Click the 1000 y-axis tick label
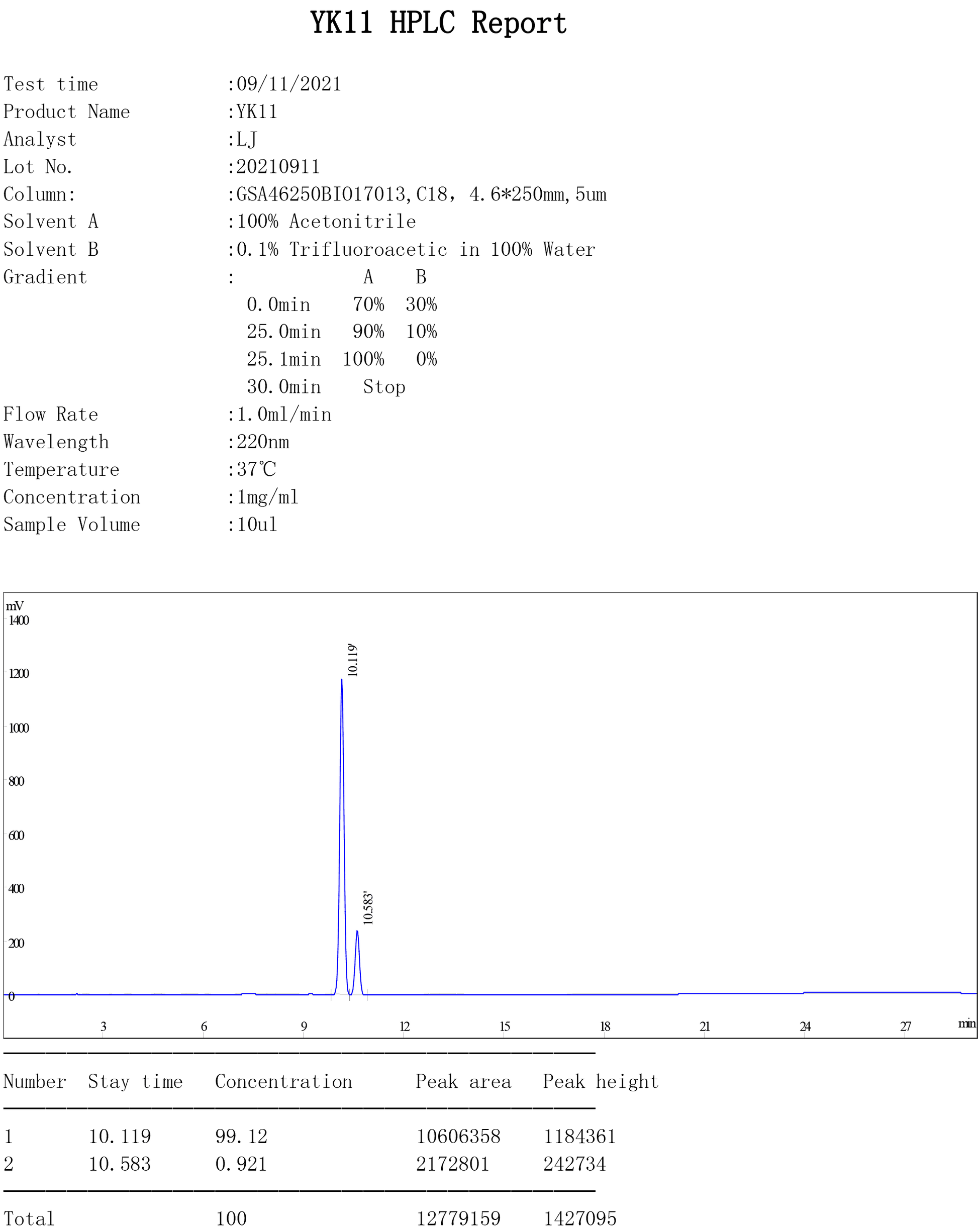 [19, 728]
